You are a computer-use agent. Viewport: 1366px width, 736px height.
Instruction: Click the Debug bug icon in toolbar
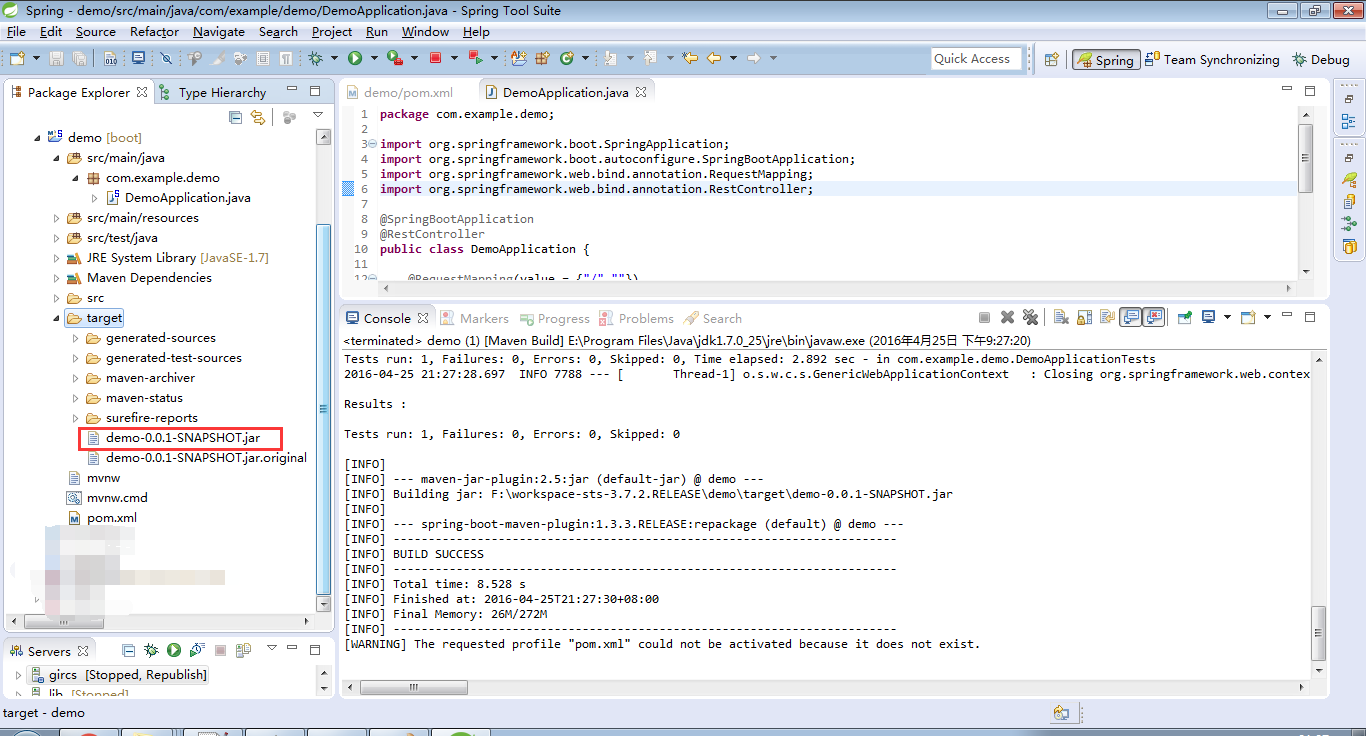pos(316,58)
